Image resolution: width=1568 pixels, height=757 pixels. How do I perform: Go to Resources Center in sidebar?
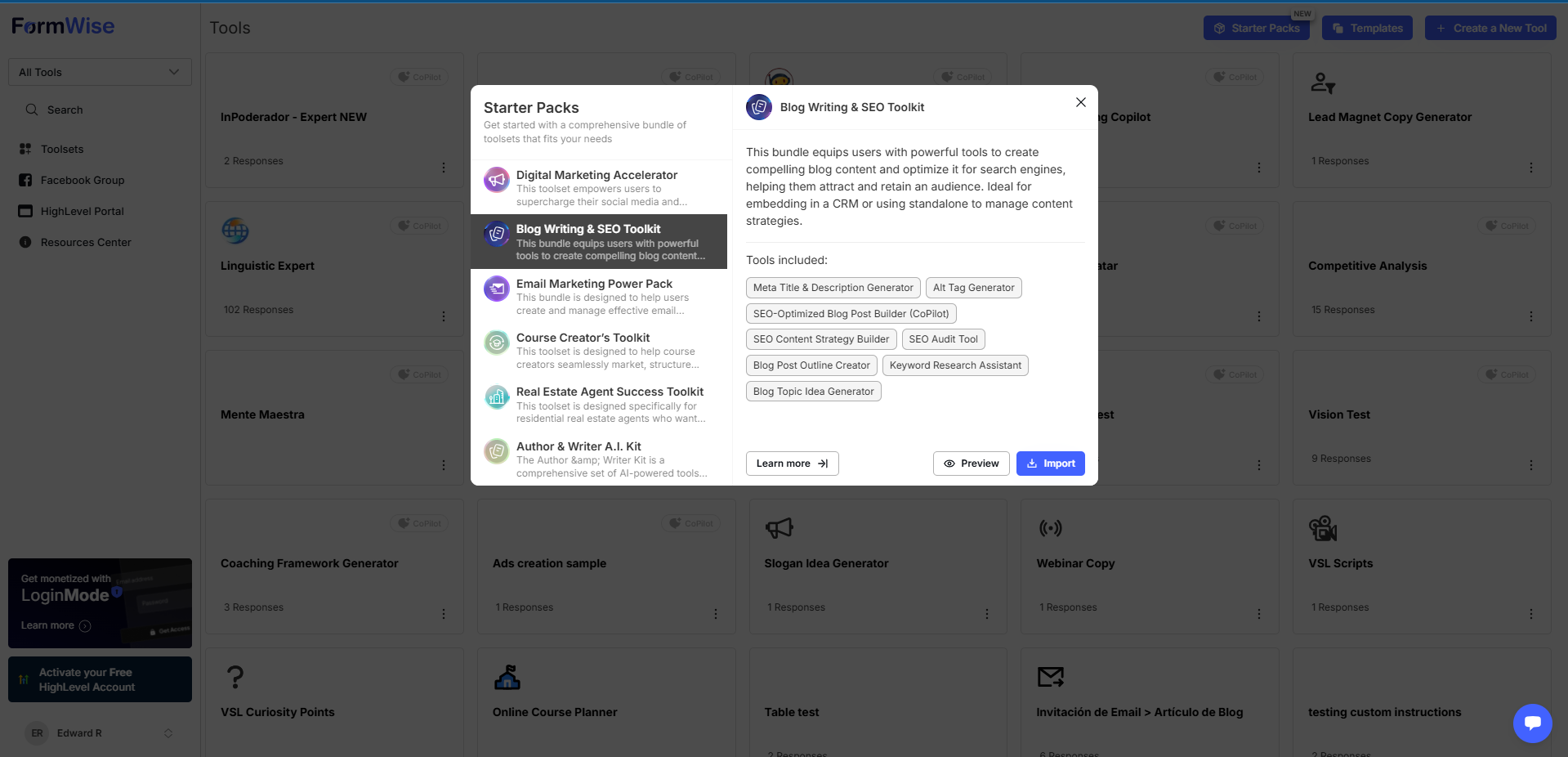point(86,242)
